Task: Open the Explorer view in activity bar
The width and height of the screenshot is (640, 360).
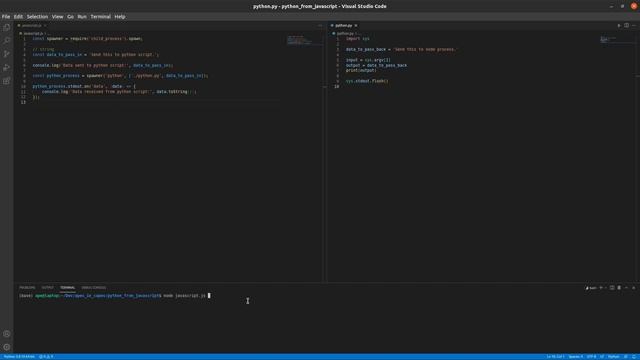Action: coord(7,27)
